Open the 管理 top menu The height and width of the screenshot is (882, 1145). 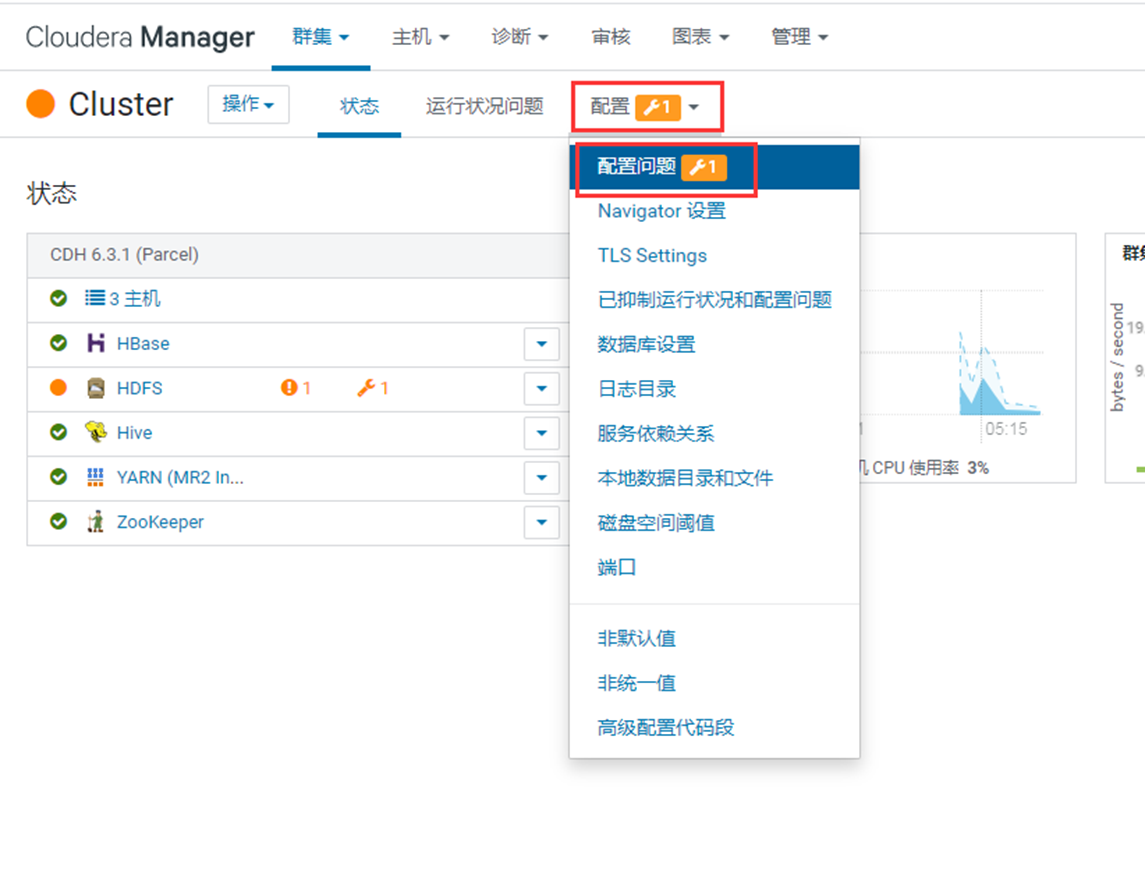tap(800, 37)
